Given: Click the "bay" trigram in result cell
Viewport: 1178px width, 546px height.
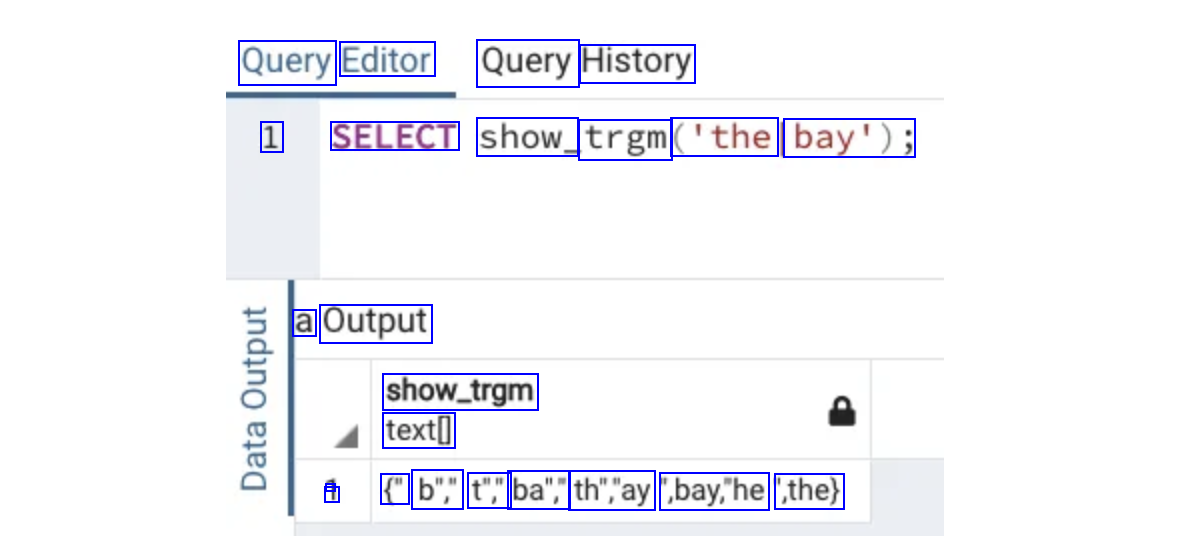Looking at the screenshot, I should pyautogui.click(x=696, y=491).
